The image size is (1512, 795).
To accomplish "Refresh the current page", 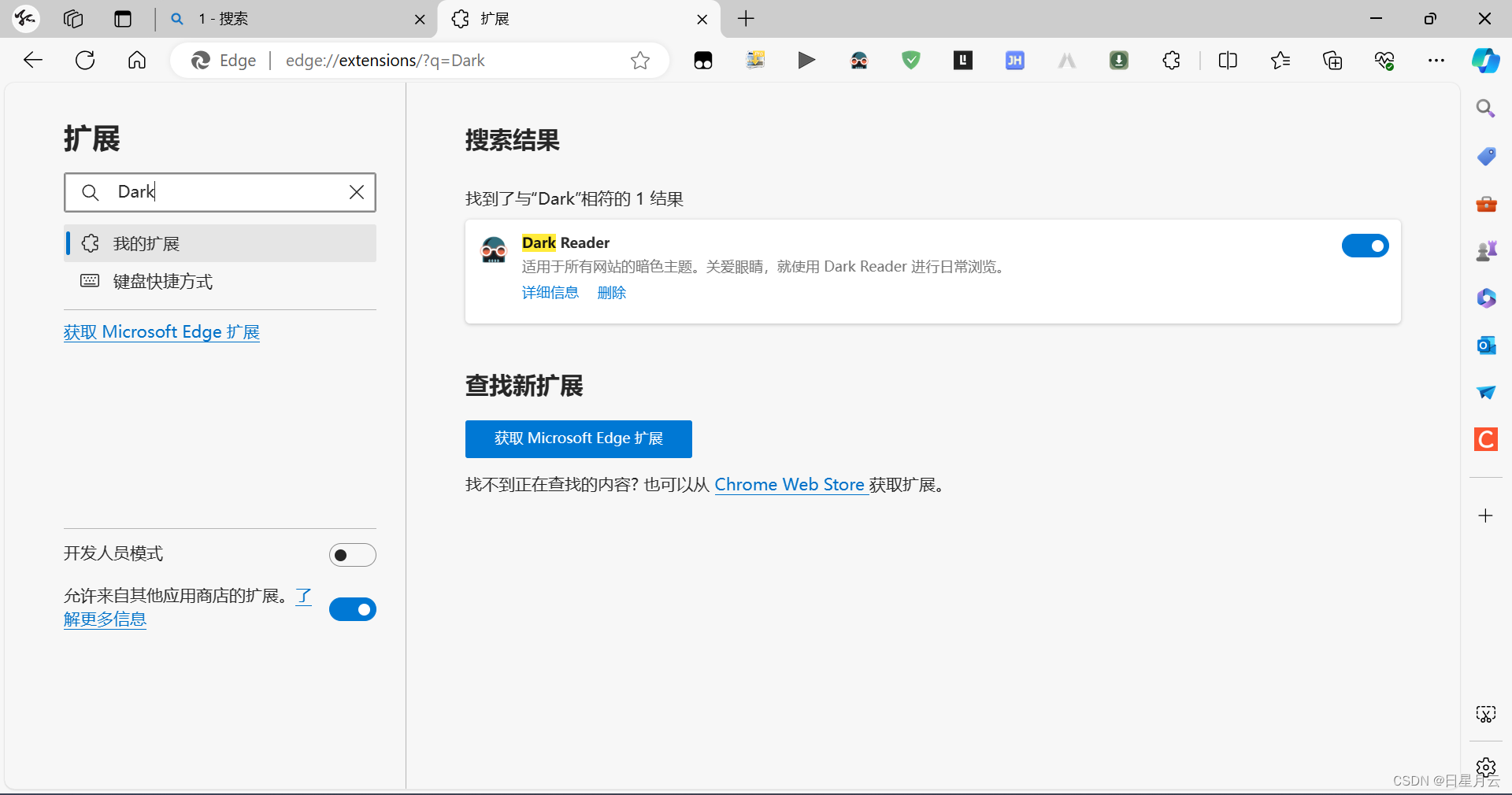I will 85,61.
